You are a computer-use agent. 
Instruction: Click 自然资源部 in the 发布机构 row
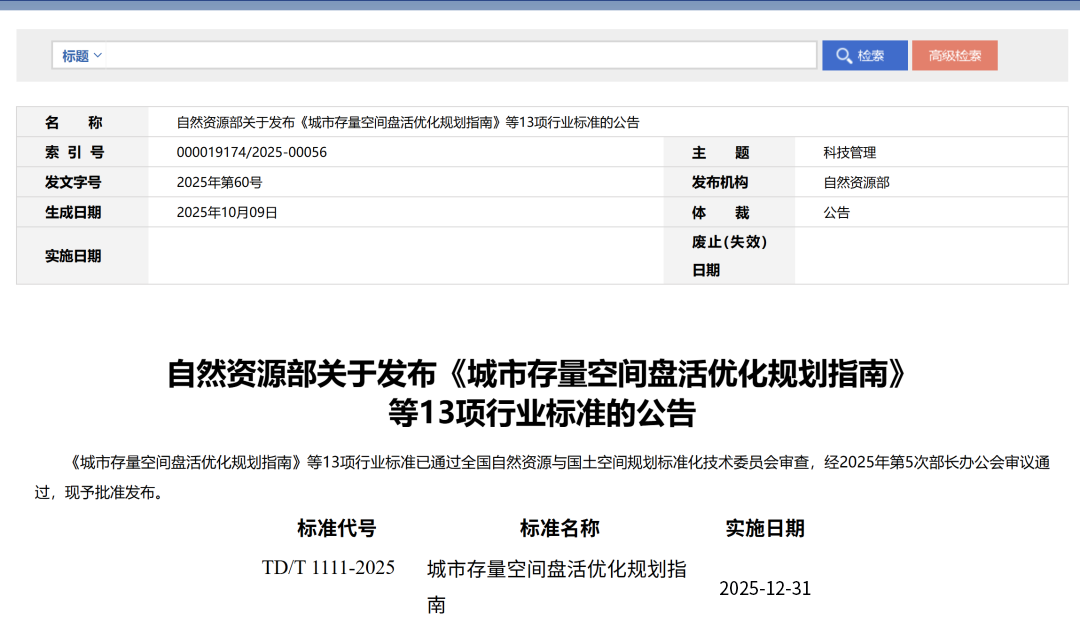tap(856, 182)
